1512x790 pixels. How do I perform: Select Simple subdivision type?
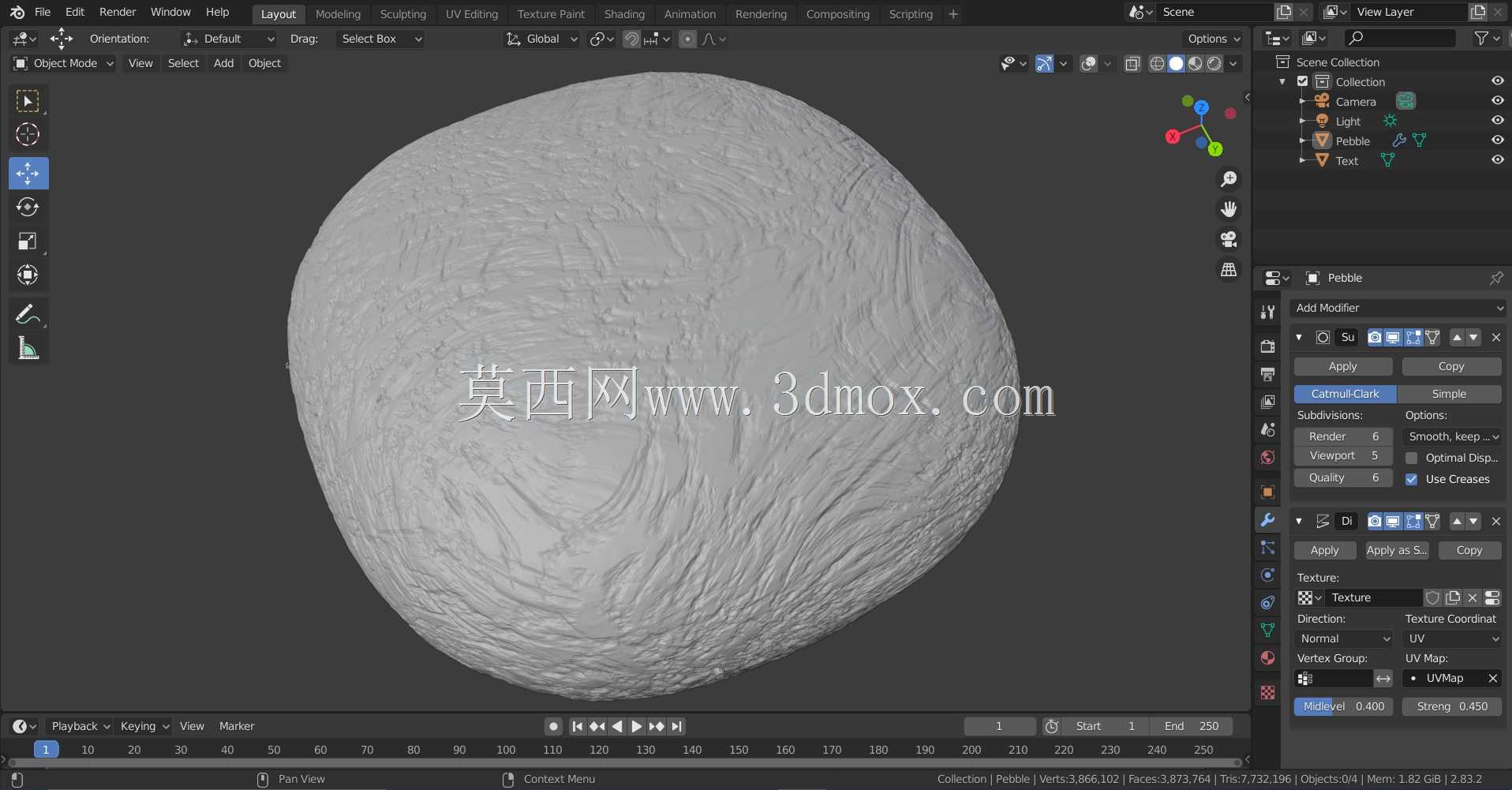(x=1449, y=394)
